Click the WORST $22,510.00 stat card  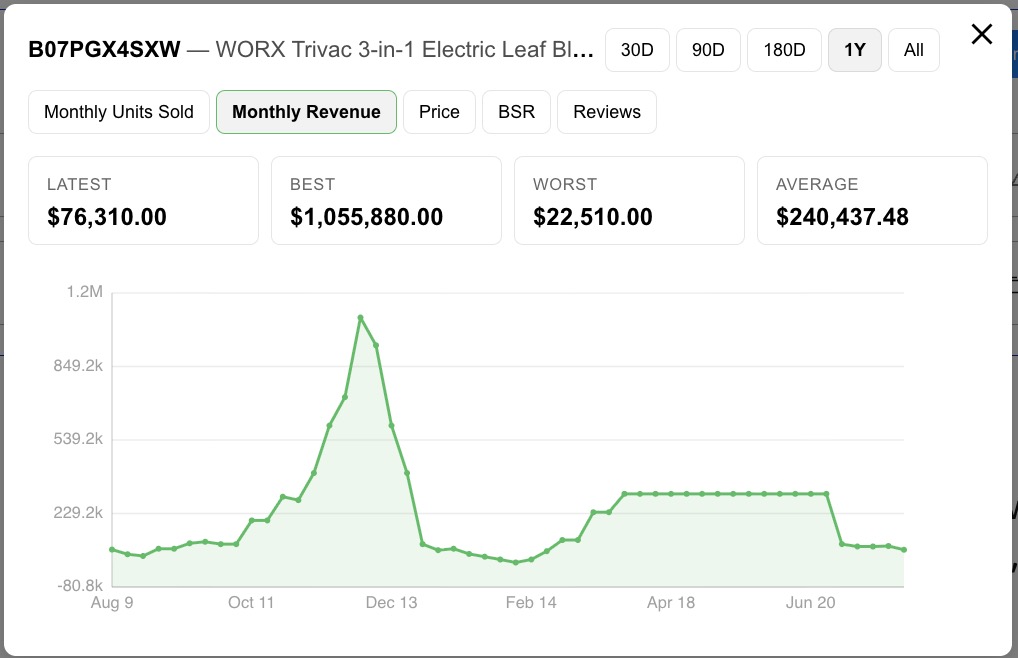tap(629, 201)
